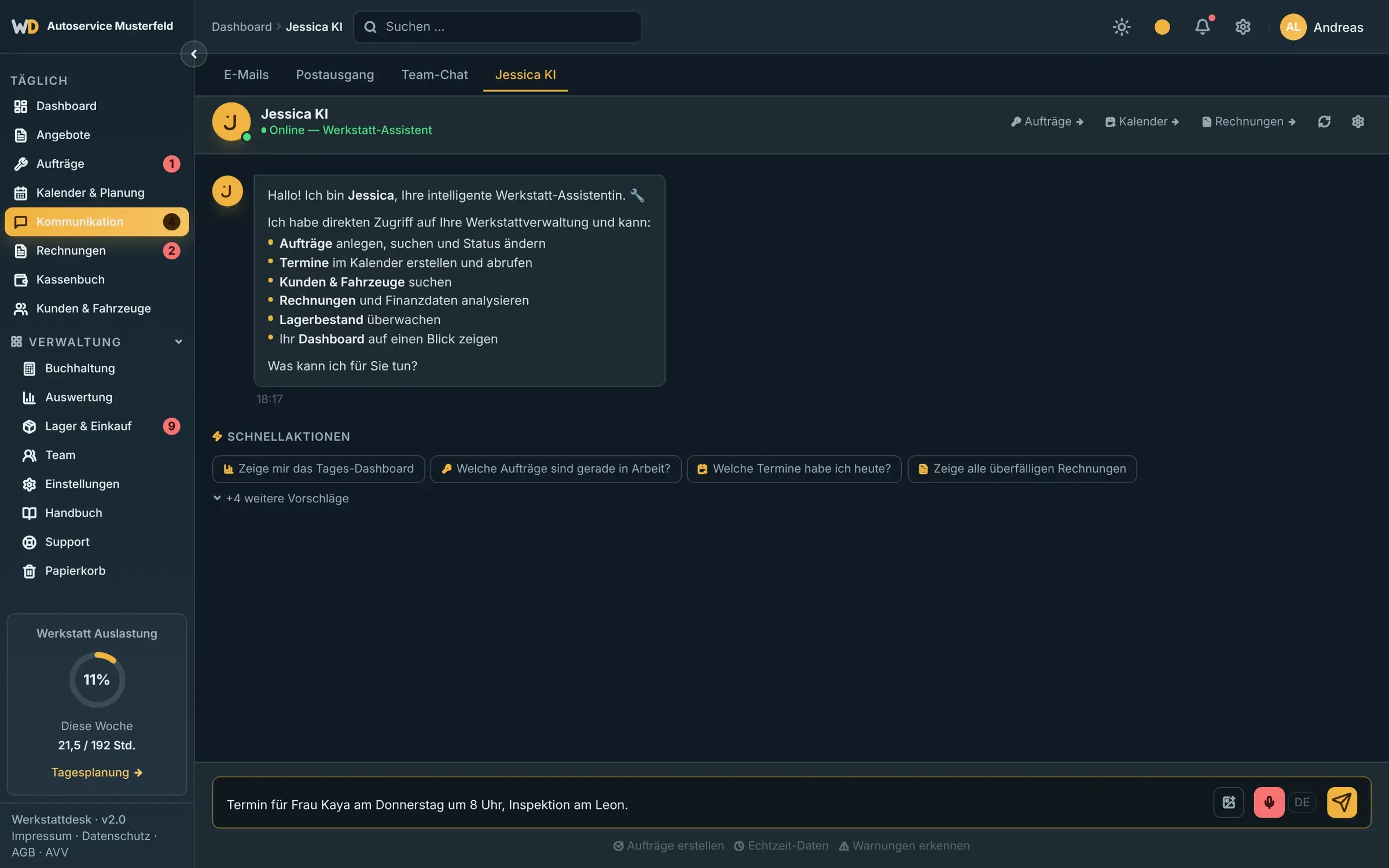Refresh the Jessica KI chat
1389x868 pixels.
tap(1324, 122)
